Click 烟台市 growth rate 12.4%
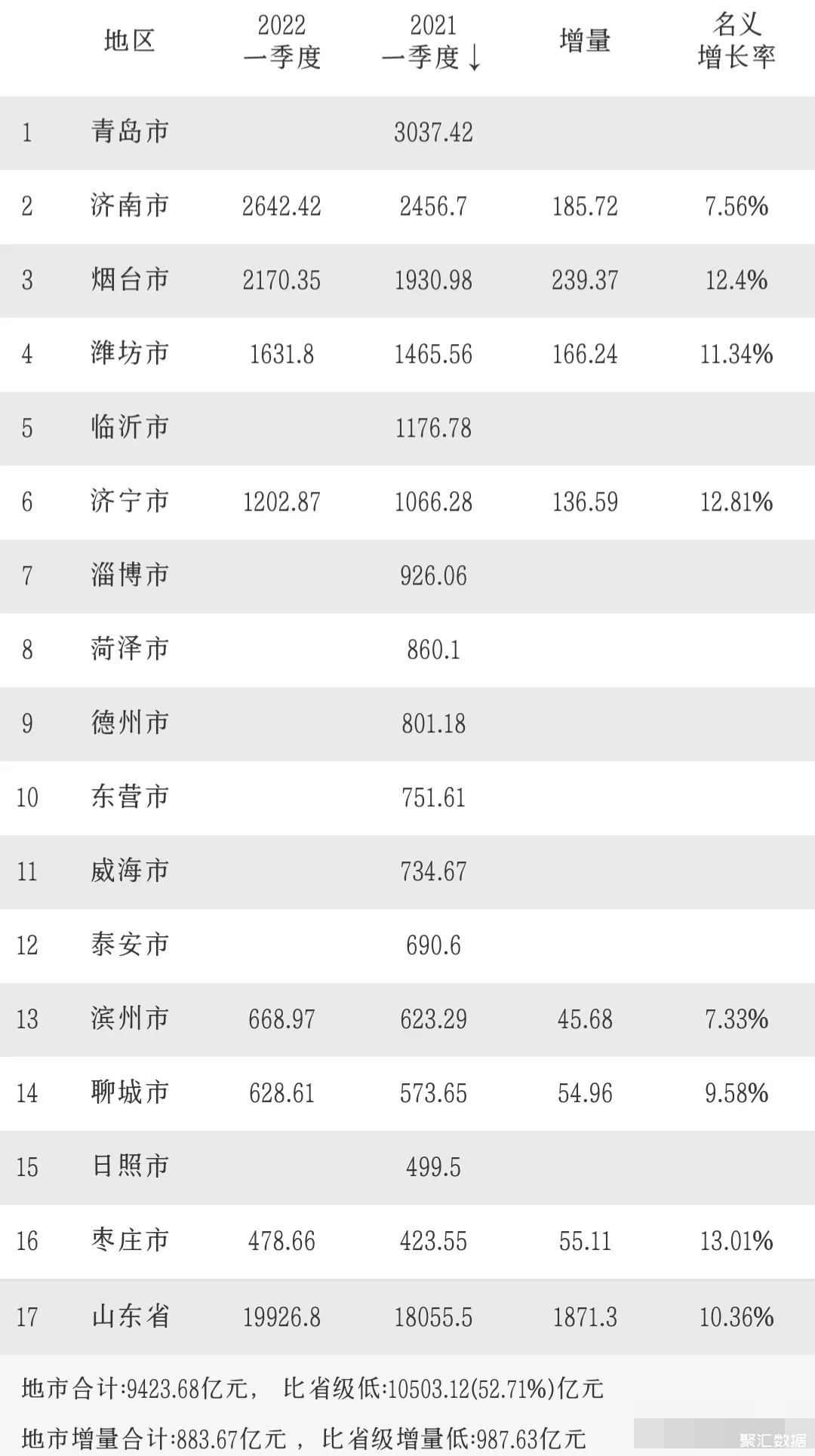Image resolution: width=815 pixels, height=1456 pixels. pos(737,280)
